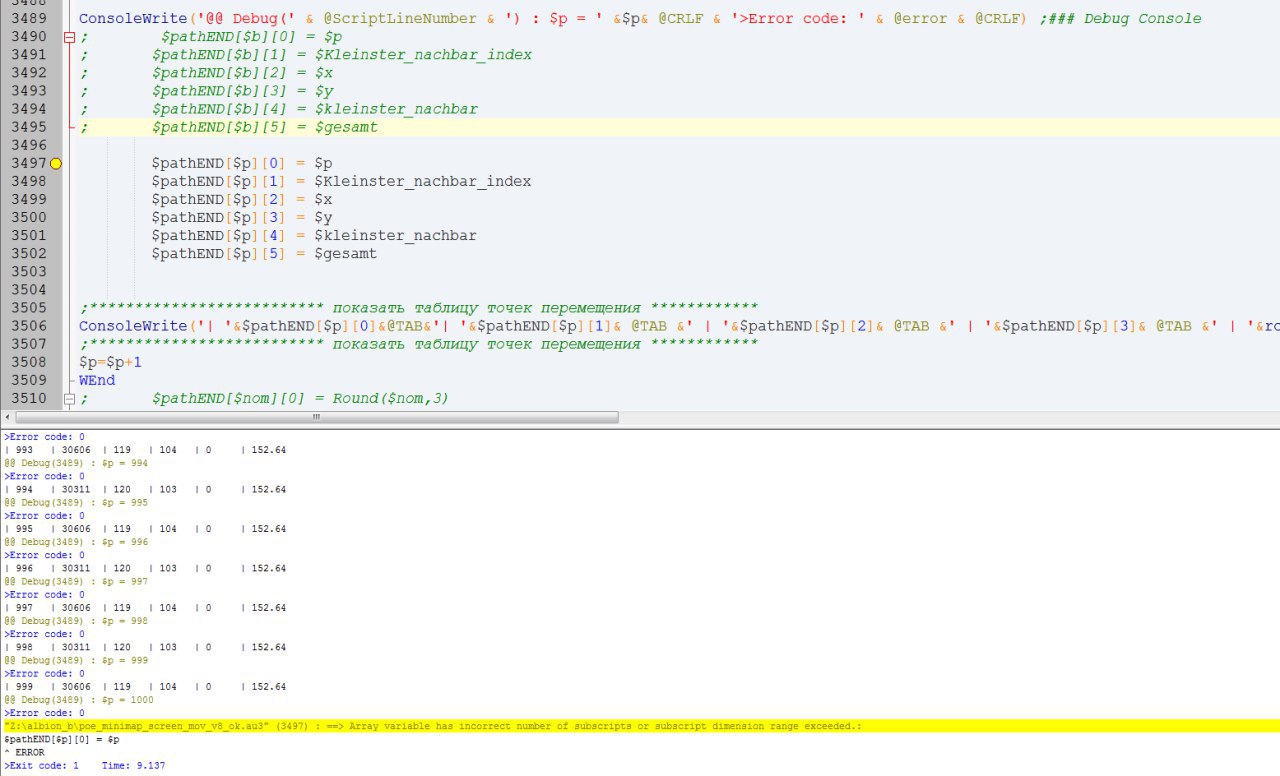Click the 'WEnd' keyword

click(97, 380)
